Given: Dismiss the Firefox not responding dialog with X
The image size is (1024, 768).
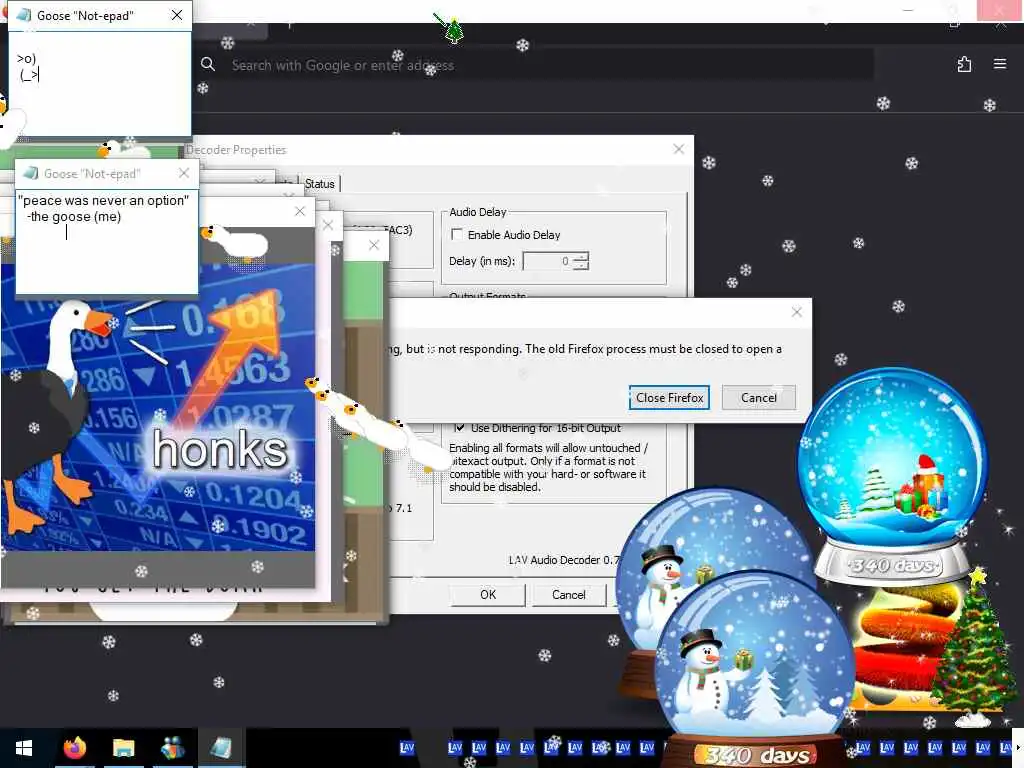Looking at the screenshot, I should (x=797, y=312).
